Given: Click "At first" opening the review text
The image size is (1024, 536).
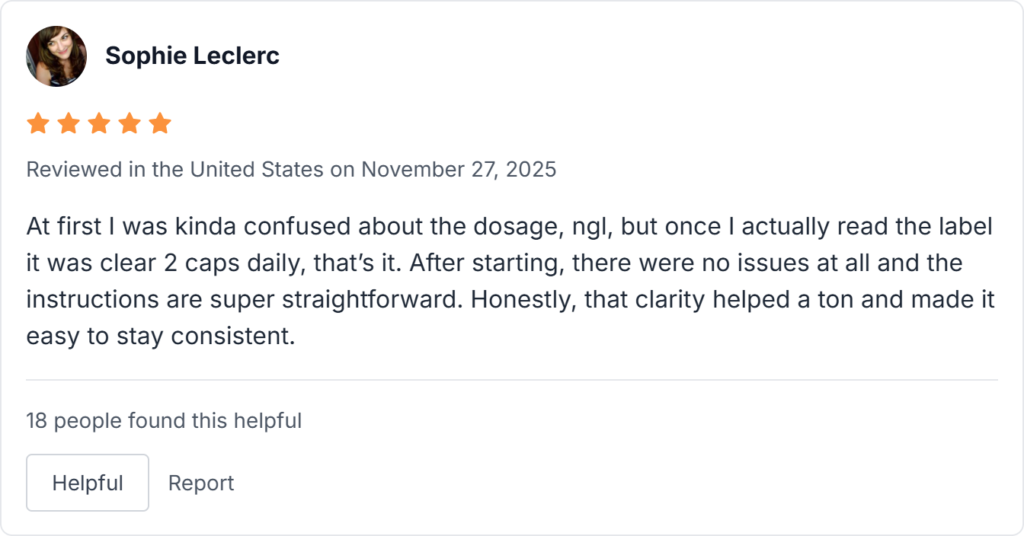Looking at the screenshot, I should click(56, 227).
